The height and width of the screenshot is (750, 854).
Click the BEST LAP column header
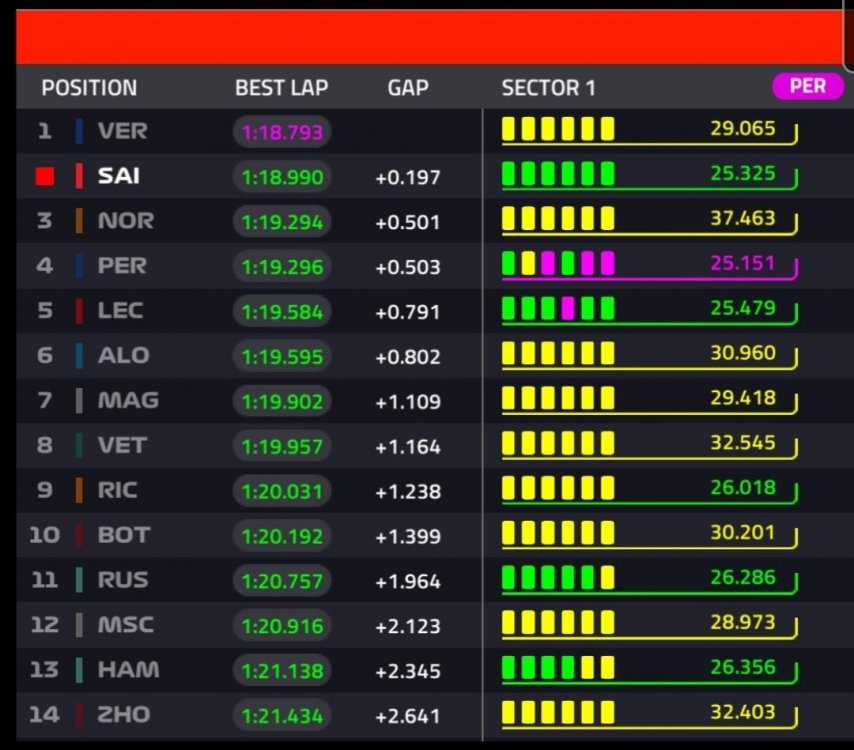[282, 88]
